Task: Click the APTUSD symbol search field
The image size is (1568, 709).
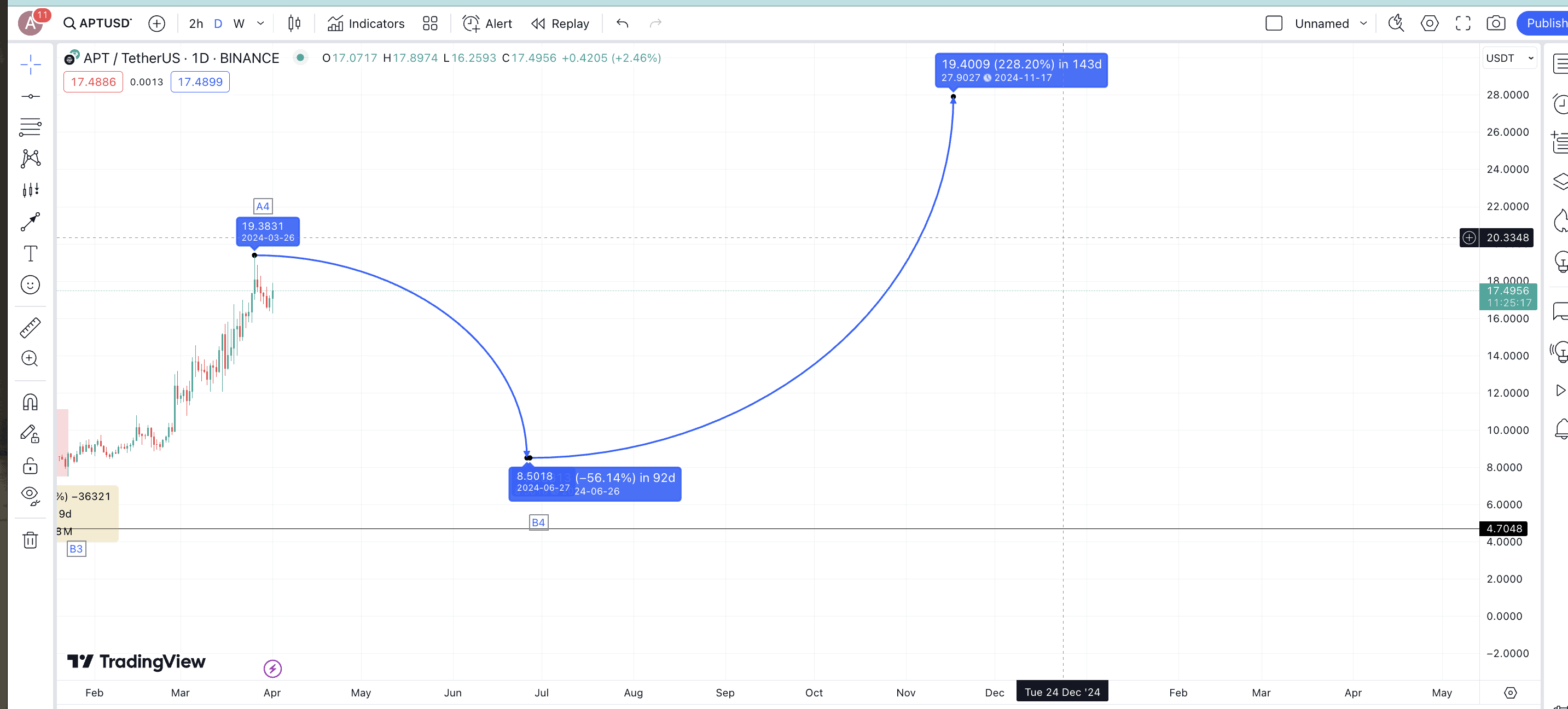Action: [x=98, y=23]
